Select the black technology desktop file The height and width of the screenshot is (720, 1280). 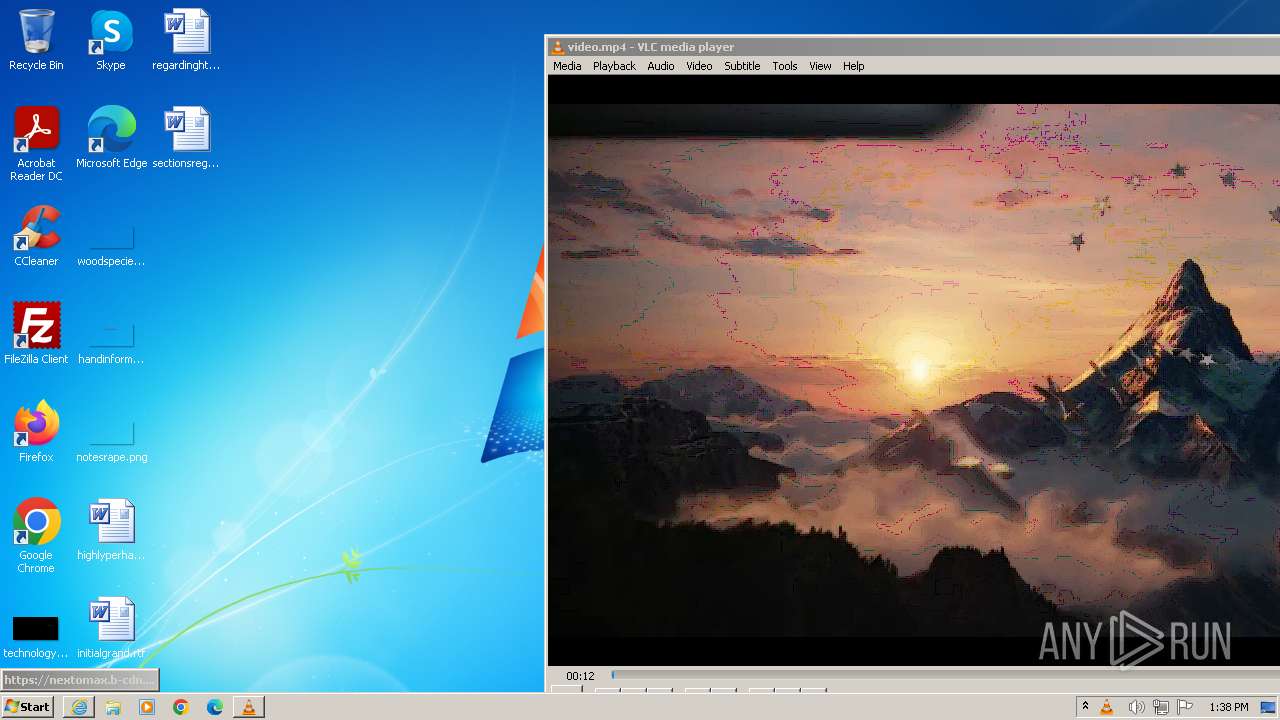36,638
